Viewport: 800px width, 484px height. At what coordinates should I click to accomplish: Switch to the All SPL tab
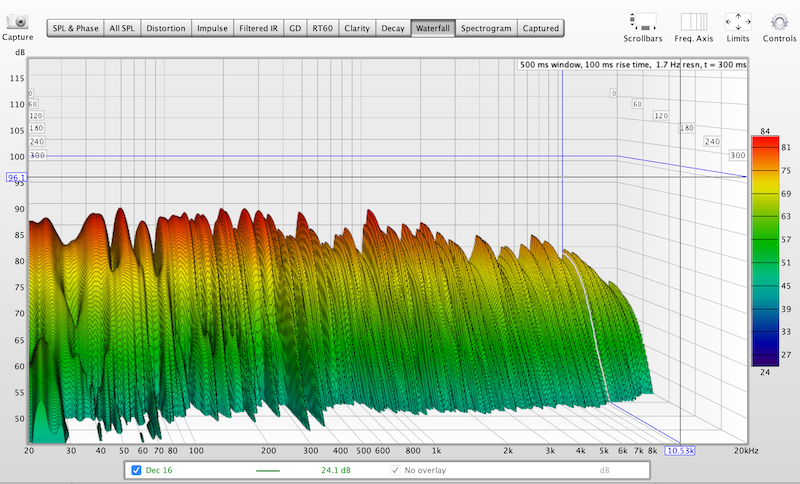[122, 28]
